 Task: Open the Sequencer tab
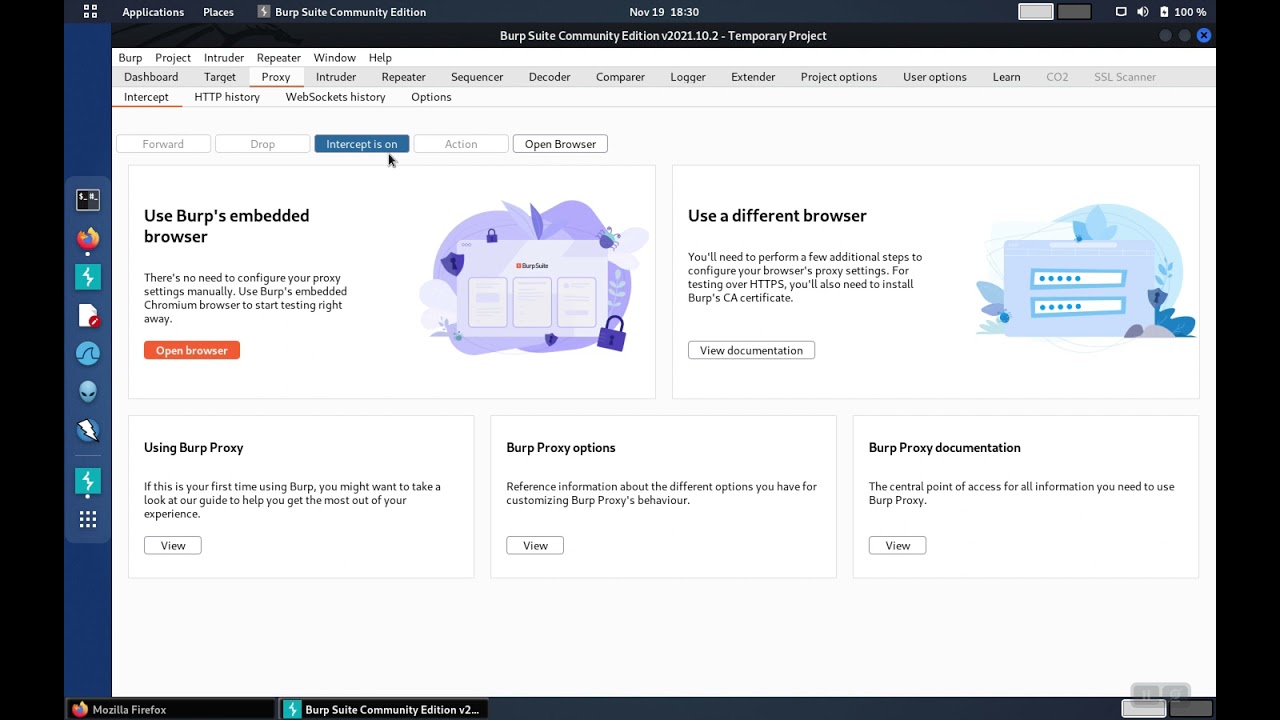[x=477, y=77]
